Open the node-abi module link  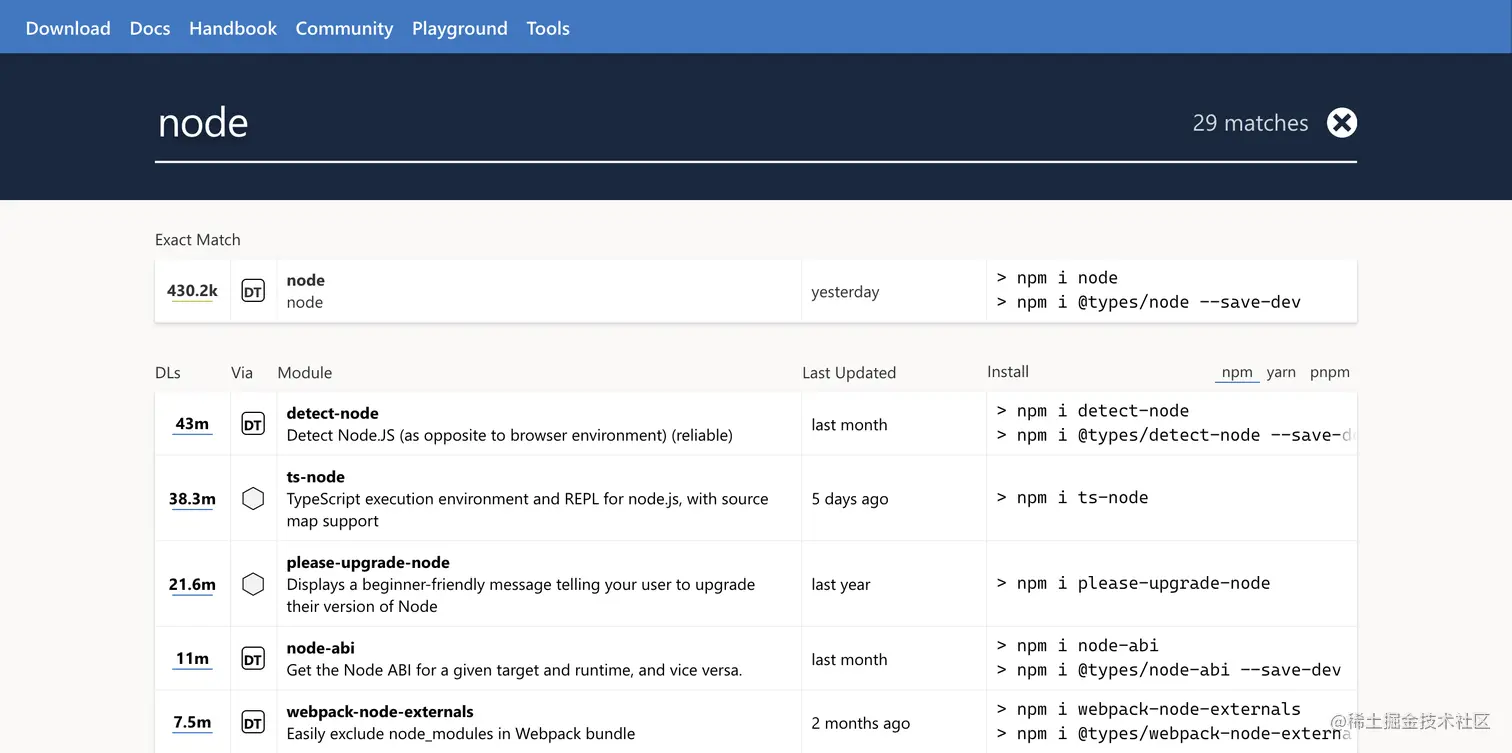pyautogui.click(x=320, y=648)
